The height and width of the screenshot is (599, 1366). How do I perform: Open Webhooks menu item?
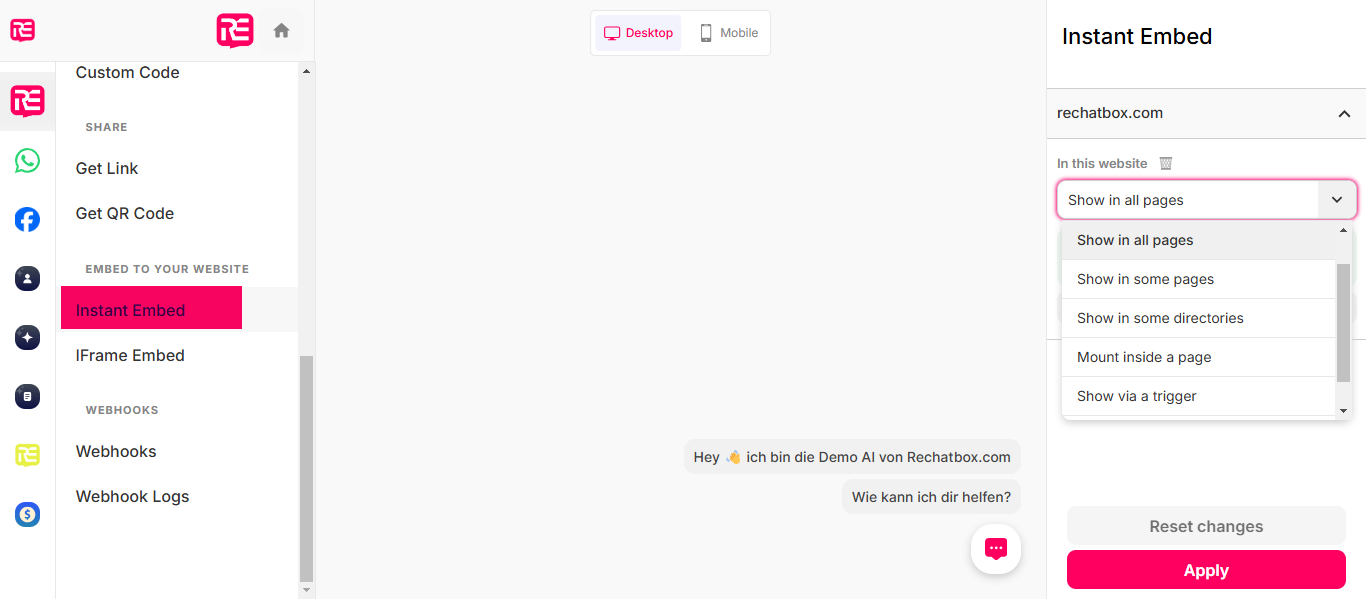116,451
